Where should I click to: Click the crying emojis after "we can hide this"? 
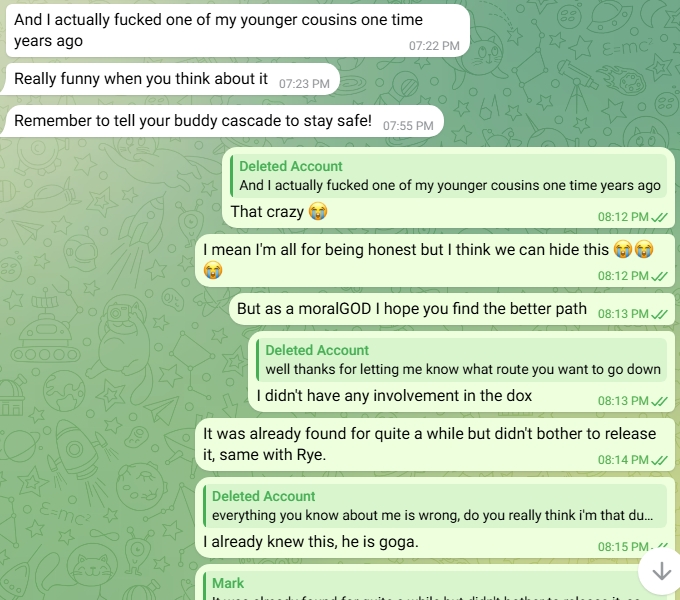coord(634,248)
